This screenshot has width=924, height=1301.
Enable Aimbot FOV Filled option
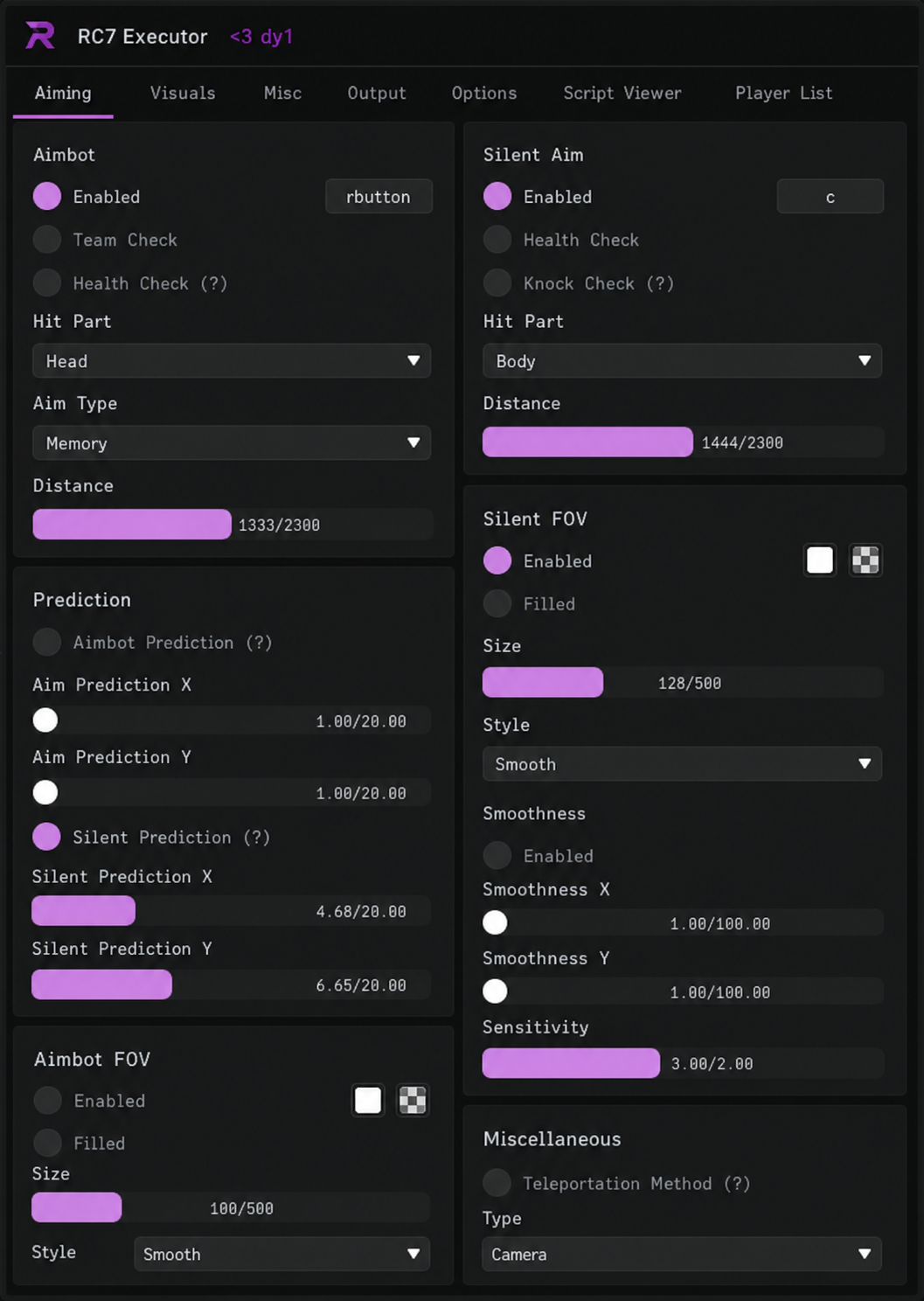[x=47, y=1143]
